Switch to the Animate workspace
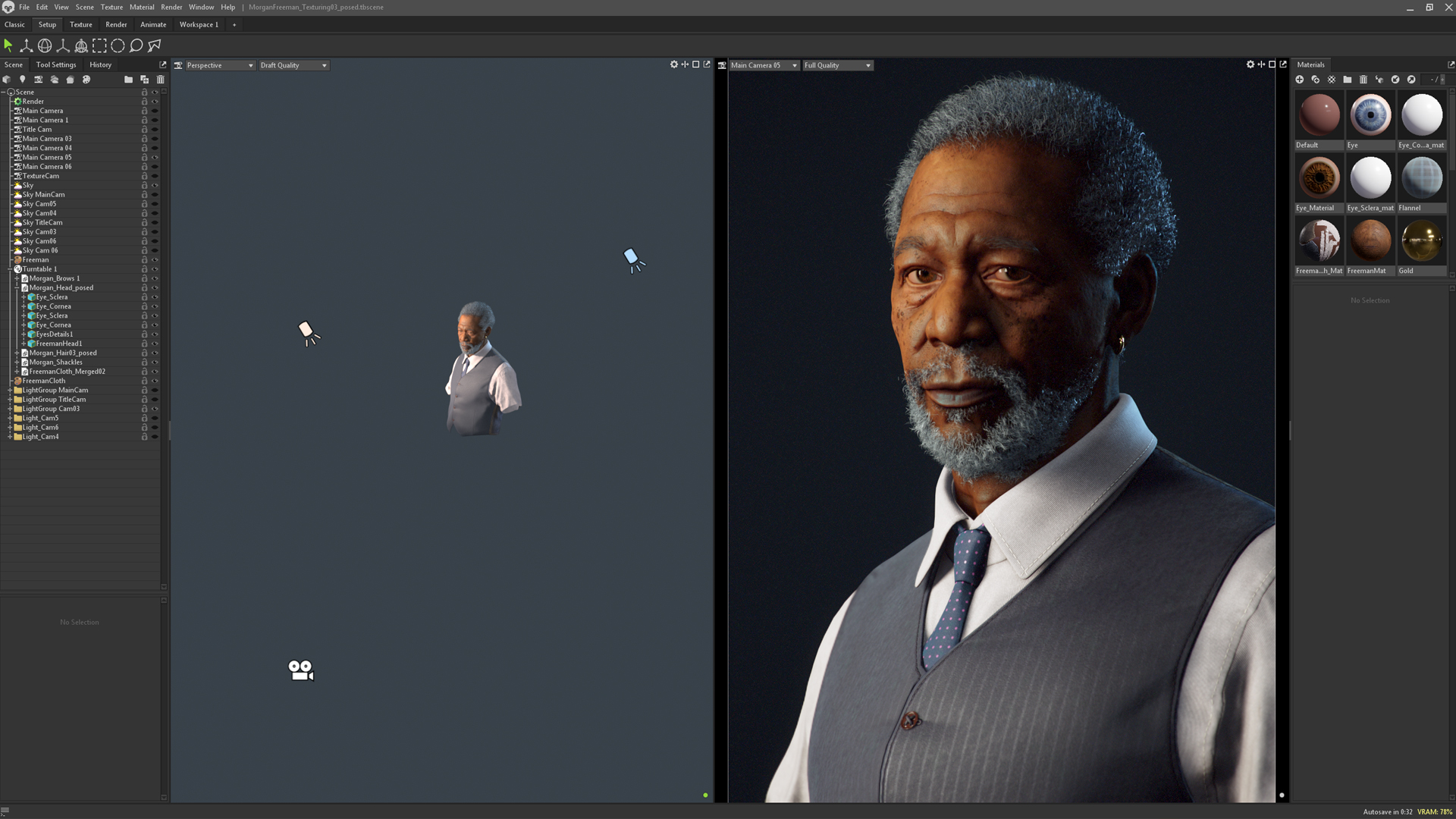The width and height of the screenshot is (1456, 819). click(x=152, y=24)
